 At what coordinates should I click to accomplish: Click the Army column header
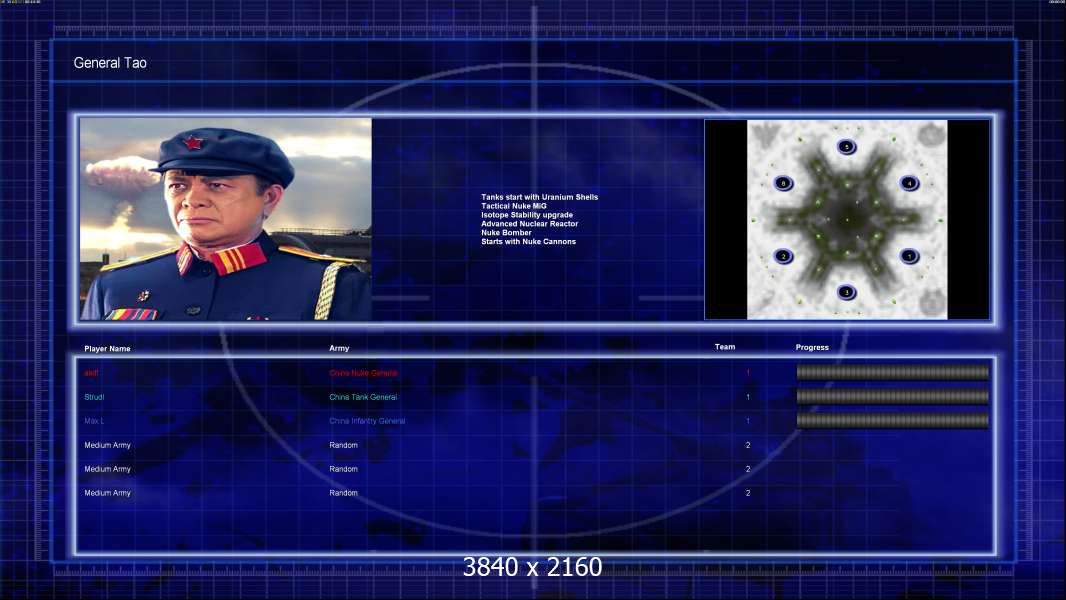[339, 348]
